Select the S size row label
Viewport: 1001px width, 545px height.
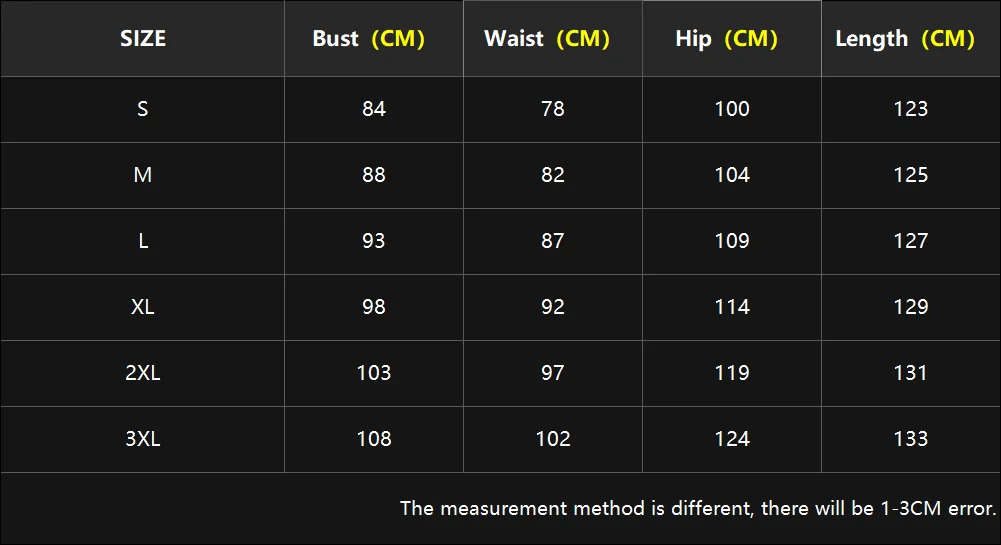coord(143,109)
